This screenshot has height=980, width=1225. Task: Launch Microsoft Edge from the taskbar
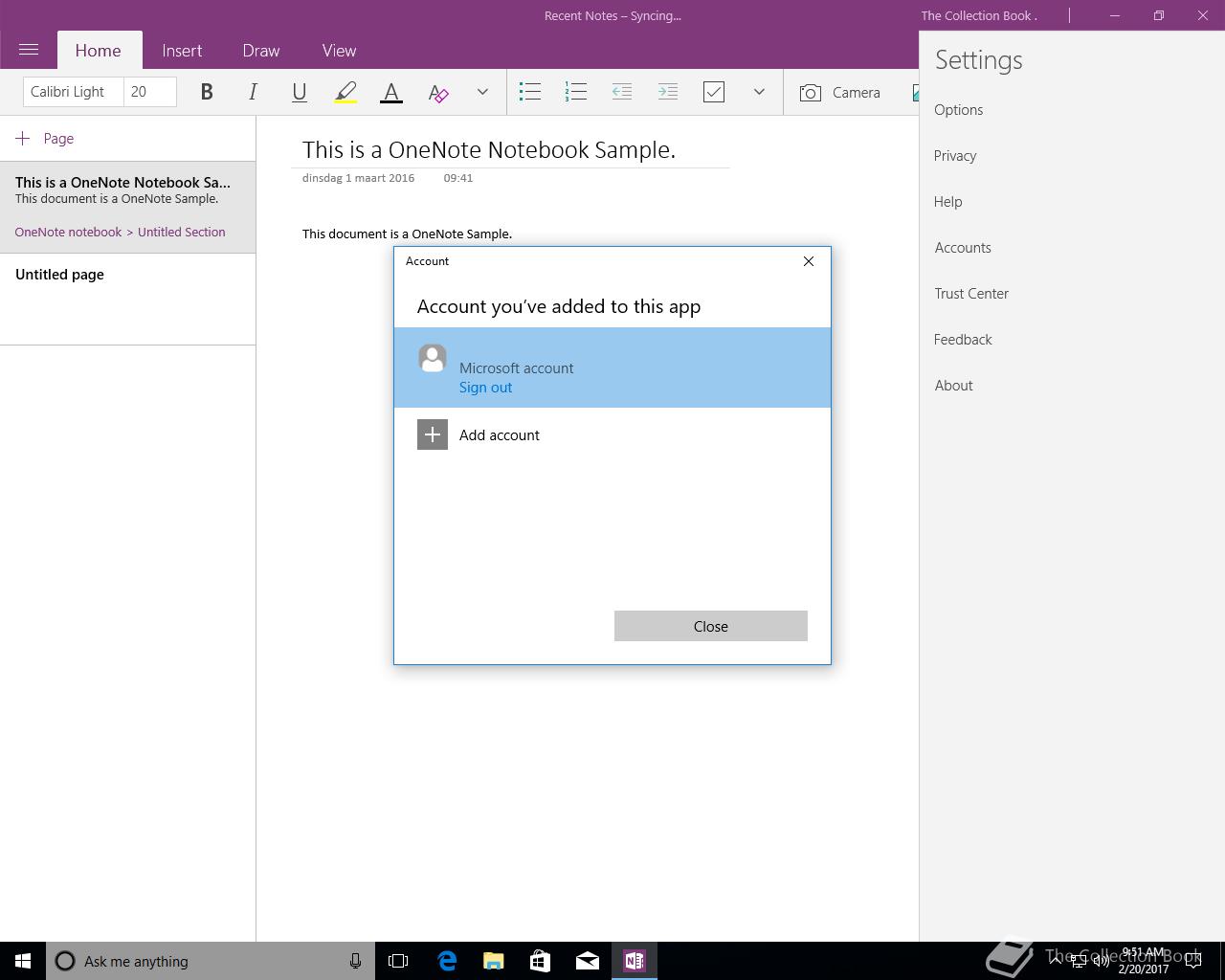point(447,961)
